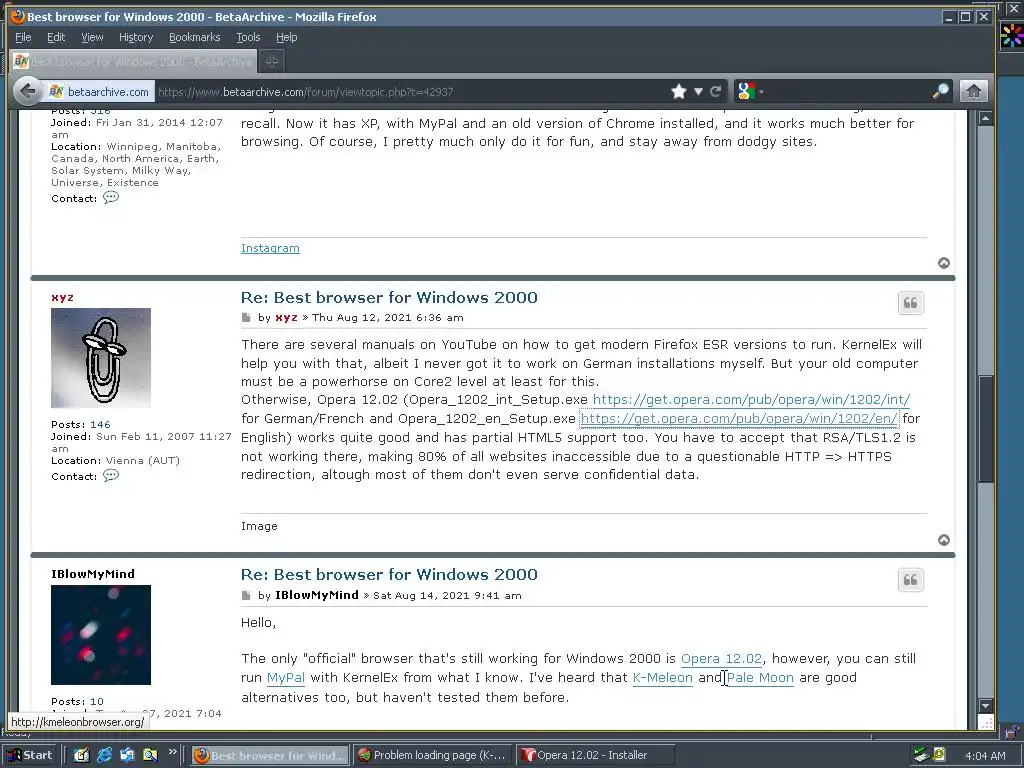1024x768 pixels.
Task: Jump to top below Instagram signature
Action: [944, 263]
